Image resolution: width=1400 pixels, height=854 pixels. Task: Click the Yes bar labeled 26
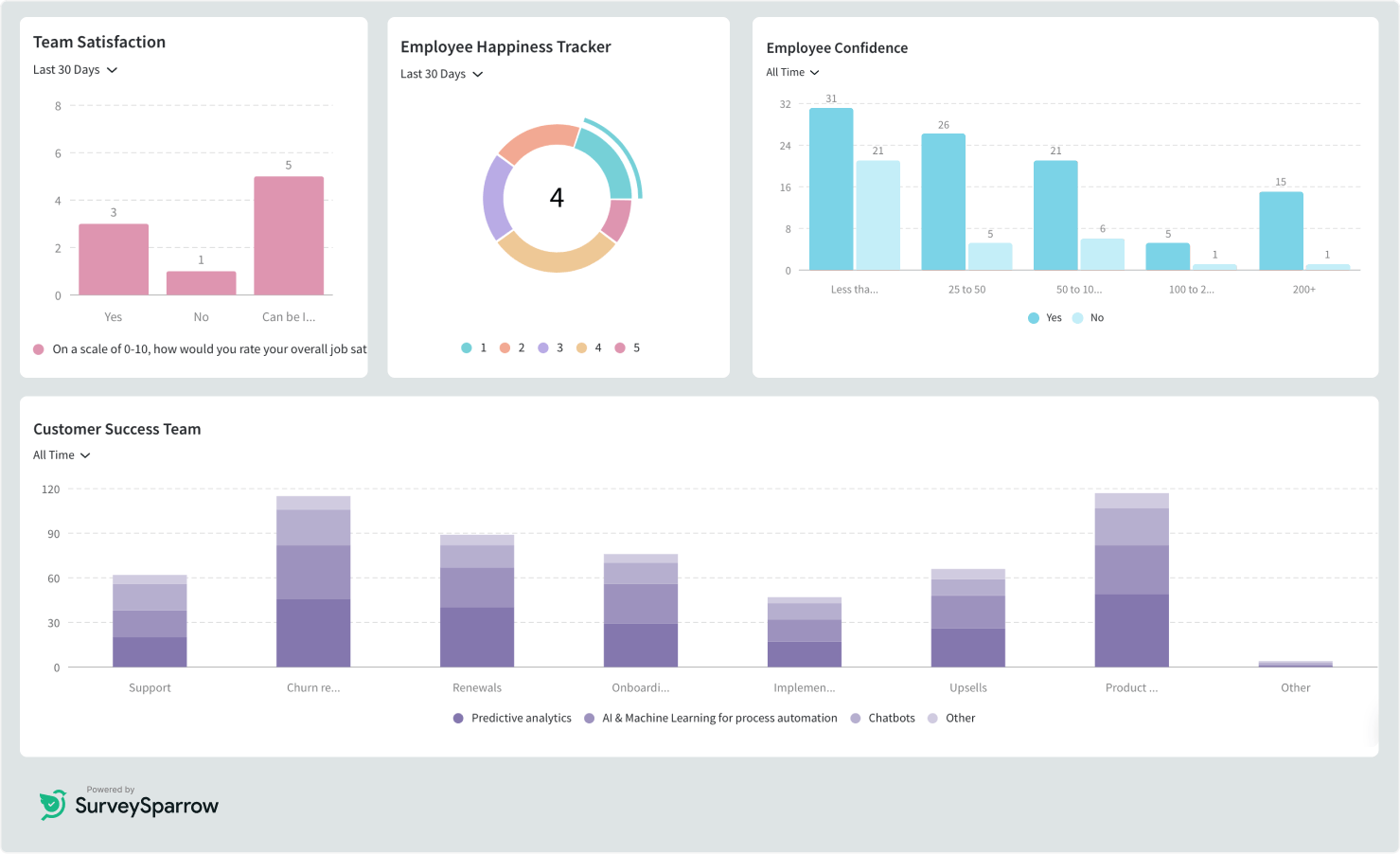tap(944, 203)
